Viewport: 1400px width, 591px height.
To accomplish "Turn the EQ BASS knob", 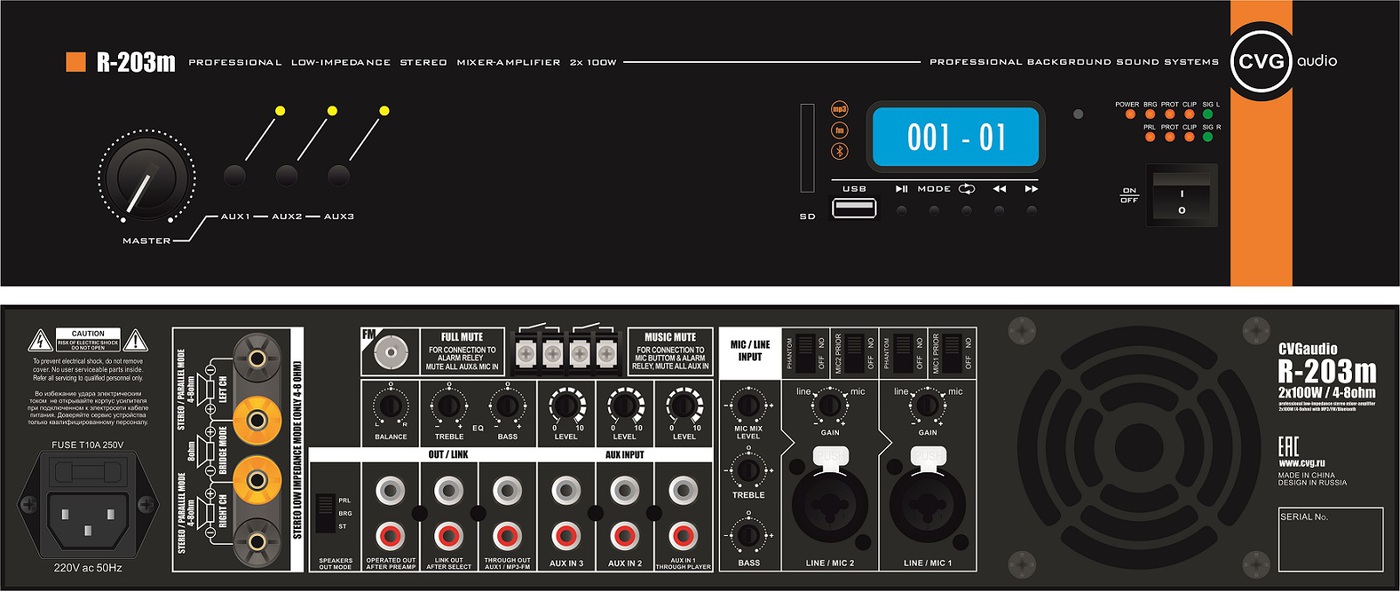I will click(x=507, y=405).
